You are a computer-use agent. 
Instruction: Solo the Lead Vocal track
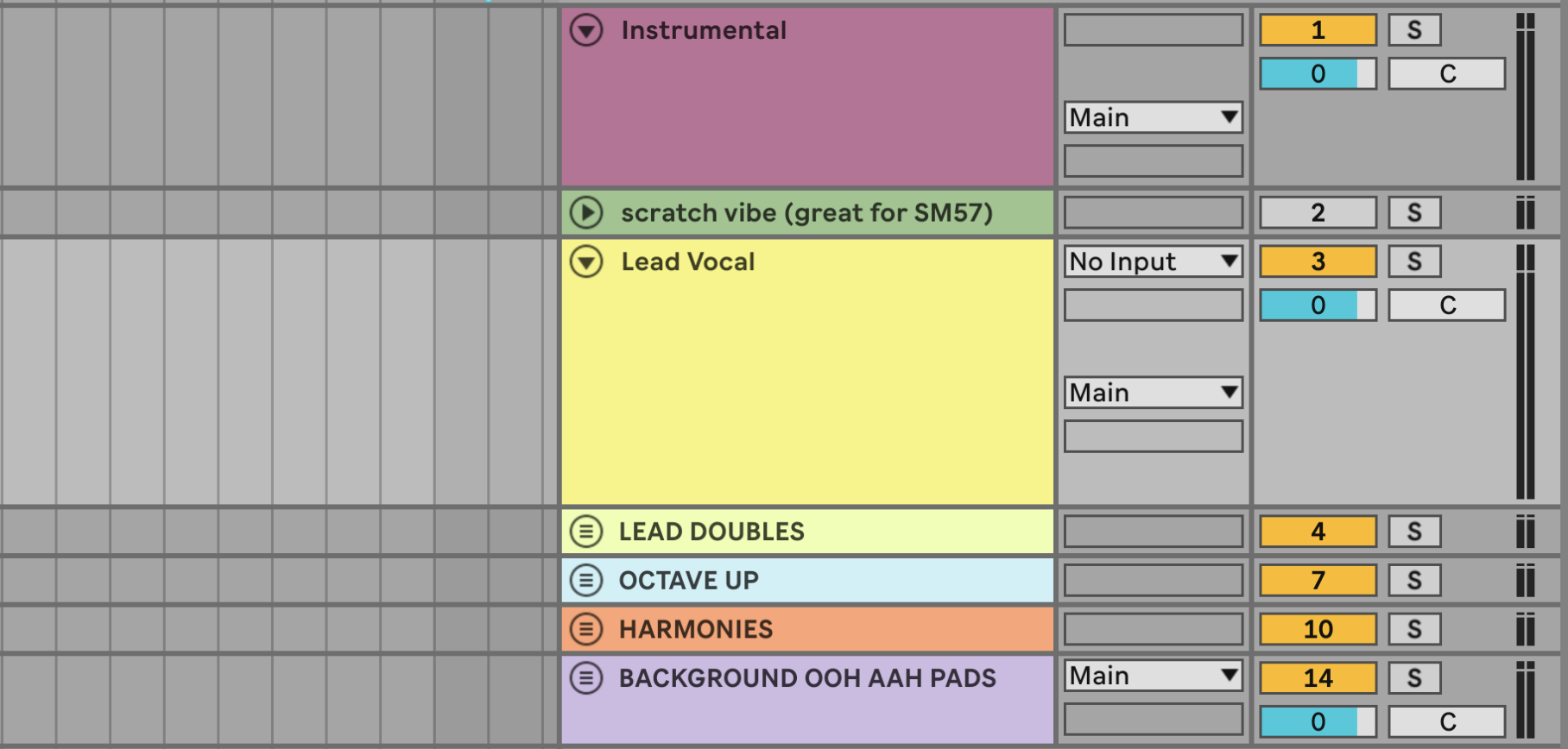click(1413, 261)
